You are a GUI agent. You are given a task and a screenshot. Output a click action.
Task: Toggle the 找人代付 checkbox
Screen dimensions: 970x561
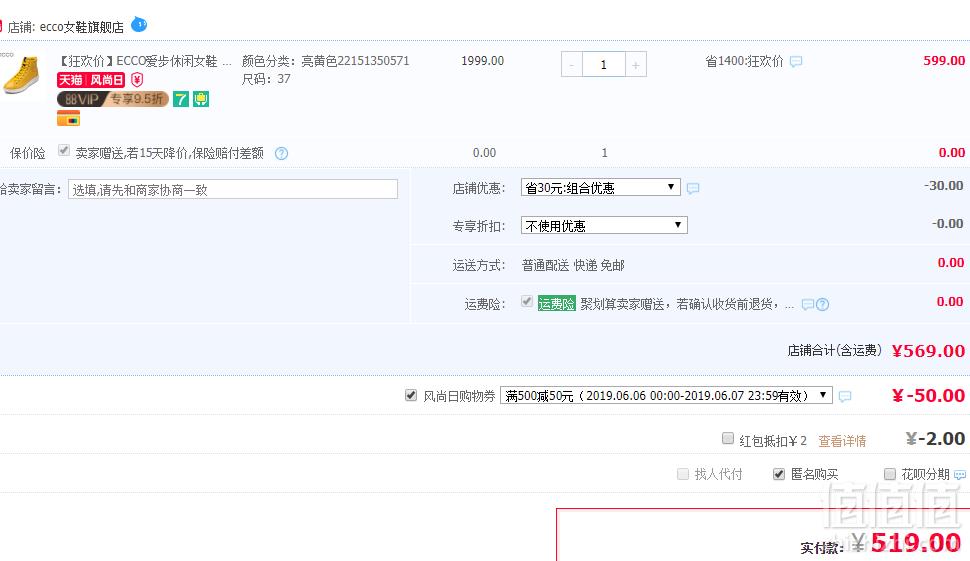tap(683, 474)
